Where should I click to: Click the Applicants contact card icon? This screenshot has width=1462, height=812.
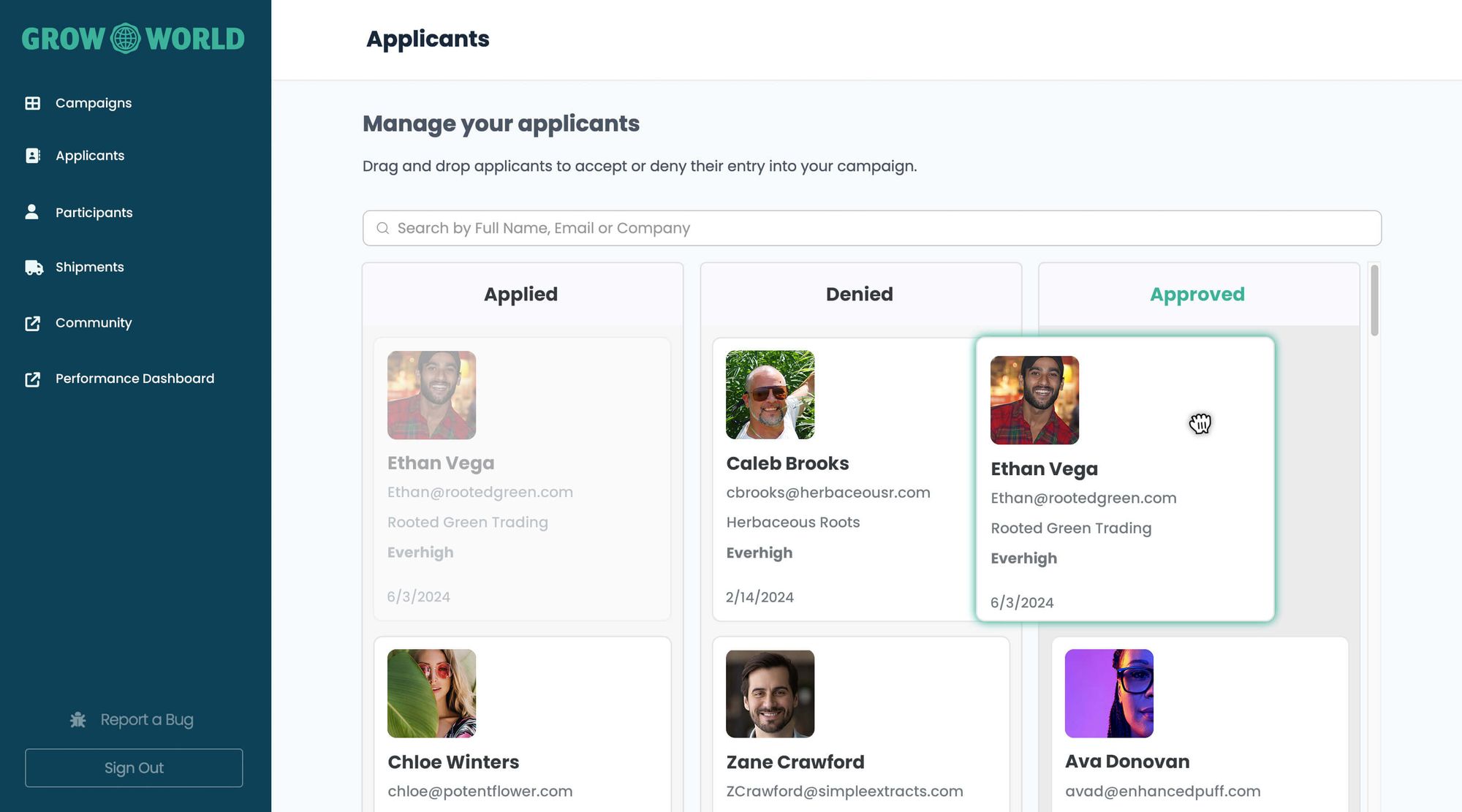coord(32,156)
